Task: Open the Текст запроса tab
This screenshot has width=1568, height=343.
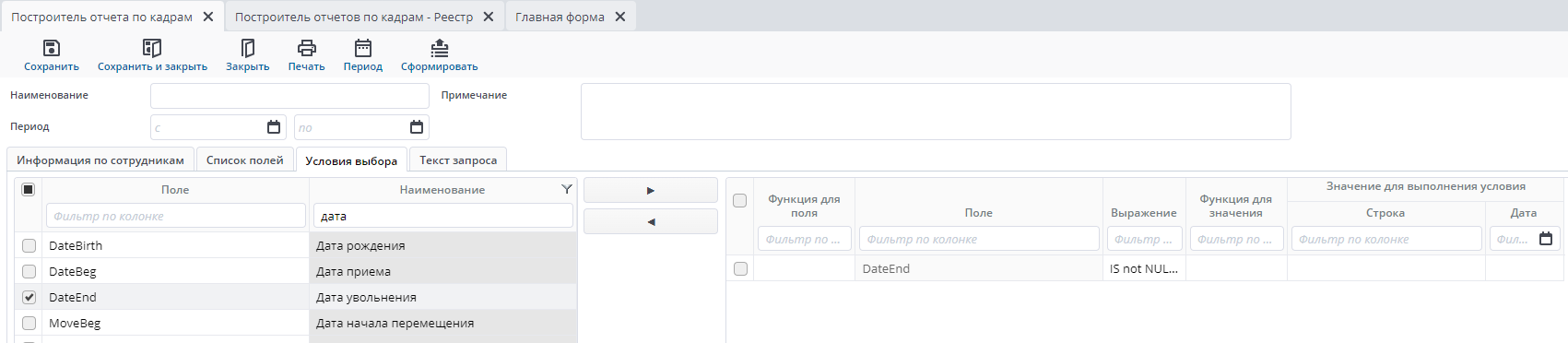Action: click(458, 160)
